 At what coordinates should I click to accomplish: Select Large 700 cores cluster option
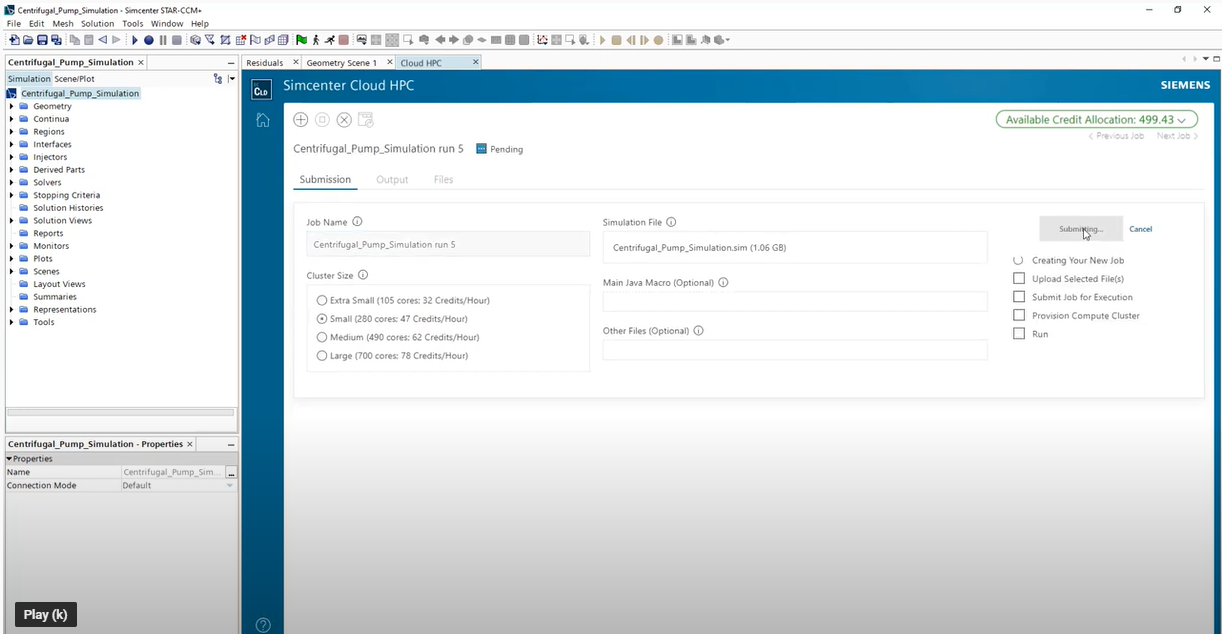[x=322, y=356]
